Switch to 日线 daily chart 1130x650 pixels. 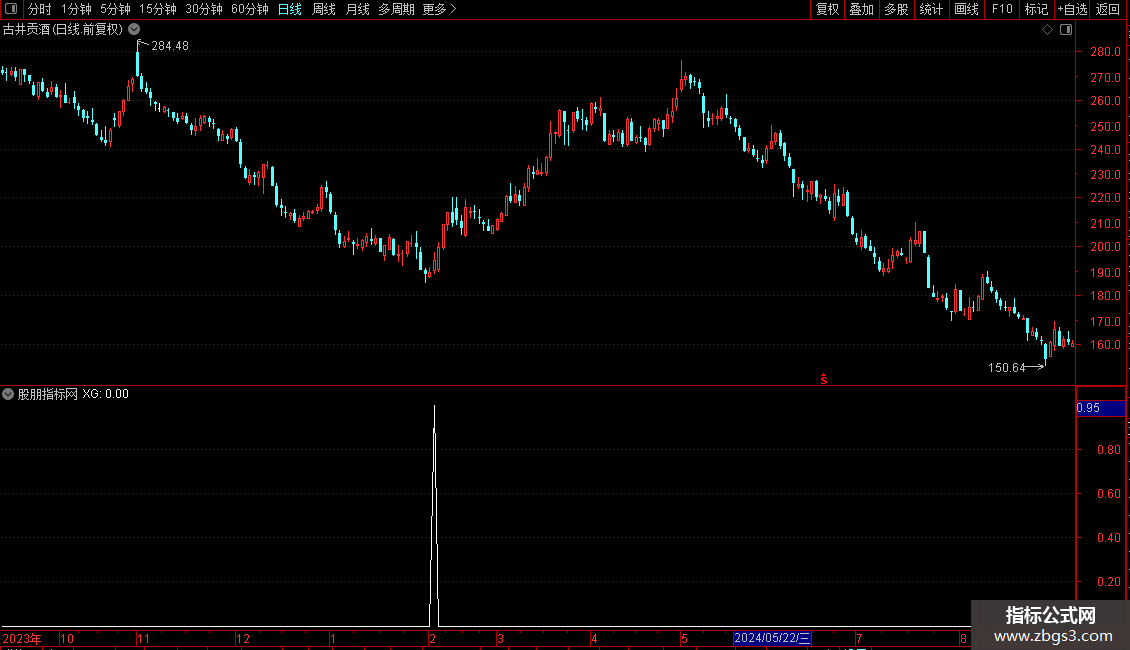tap(290, 9)
